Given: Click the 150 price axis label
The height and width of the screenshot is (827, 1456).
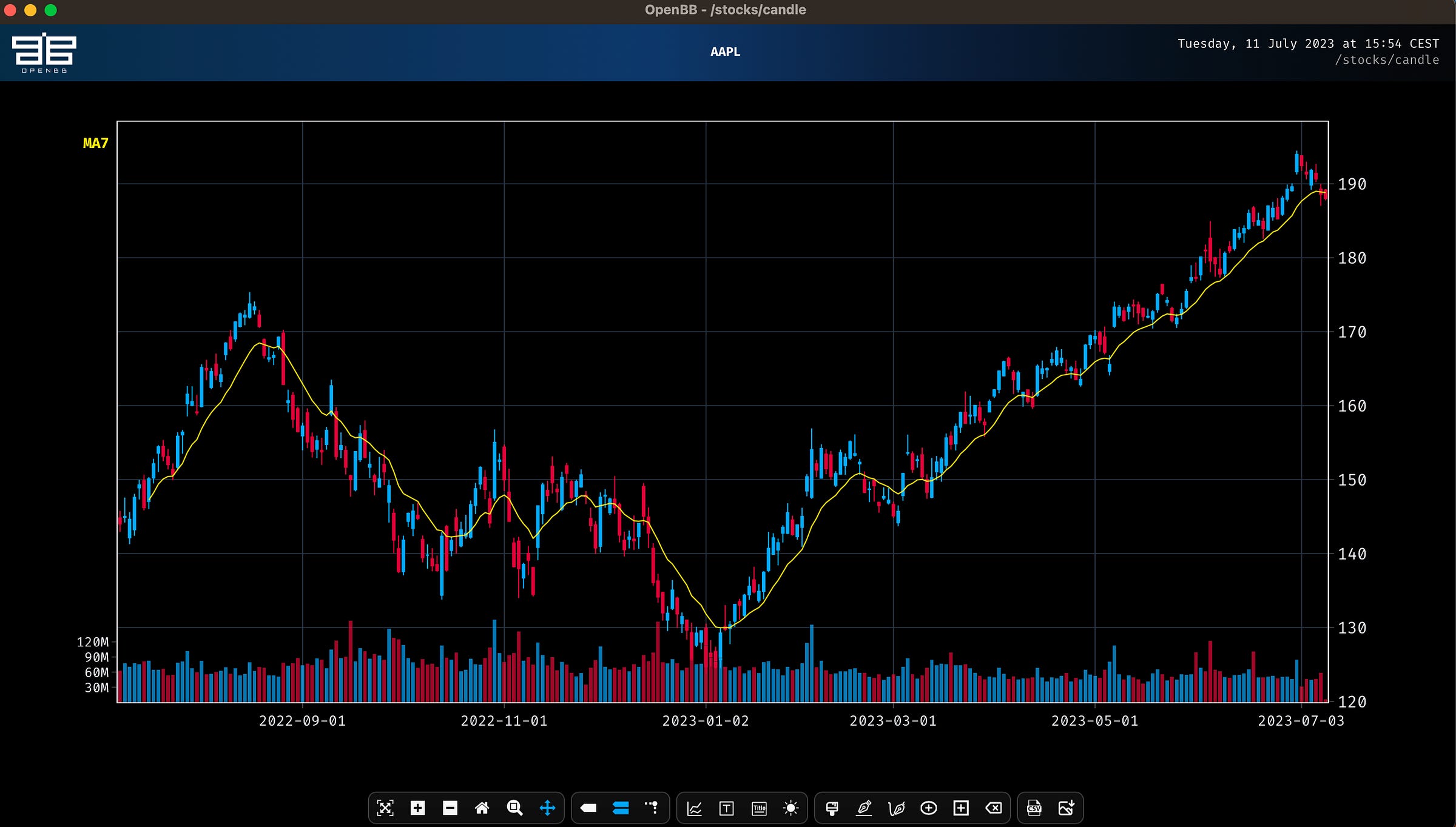Looking at the screenshot, I should 1352,480.
